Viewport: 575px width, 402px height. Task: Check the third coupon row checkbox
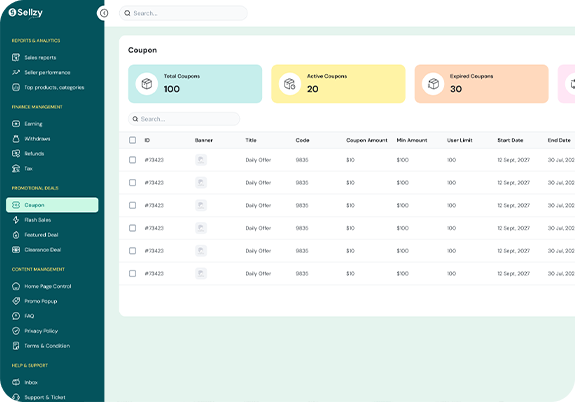pyautogui.click(x=132, y=205)
